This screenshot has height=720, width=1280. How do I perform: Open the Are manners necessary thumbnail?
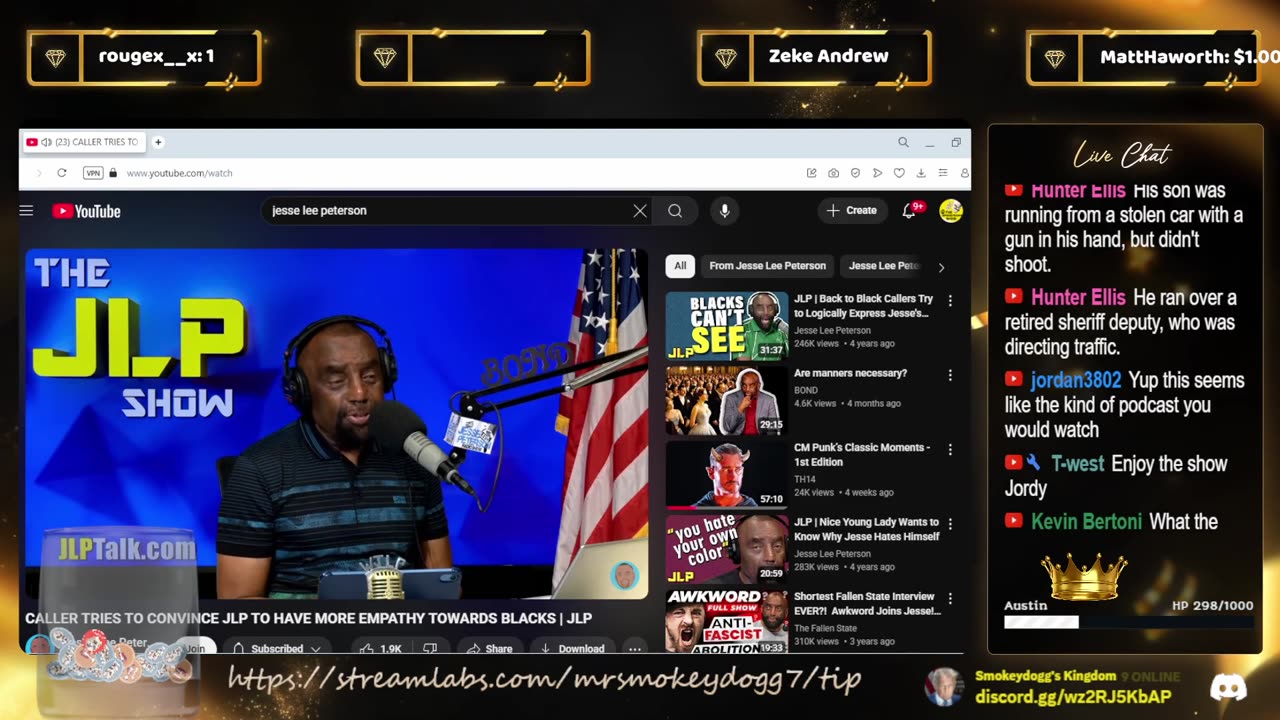point(726,400)
